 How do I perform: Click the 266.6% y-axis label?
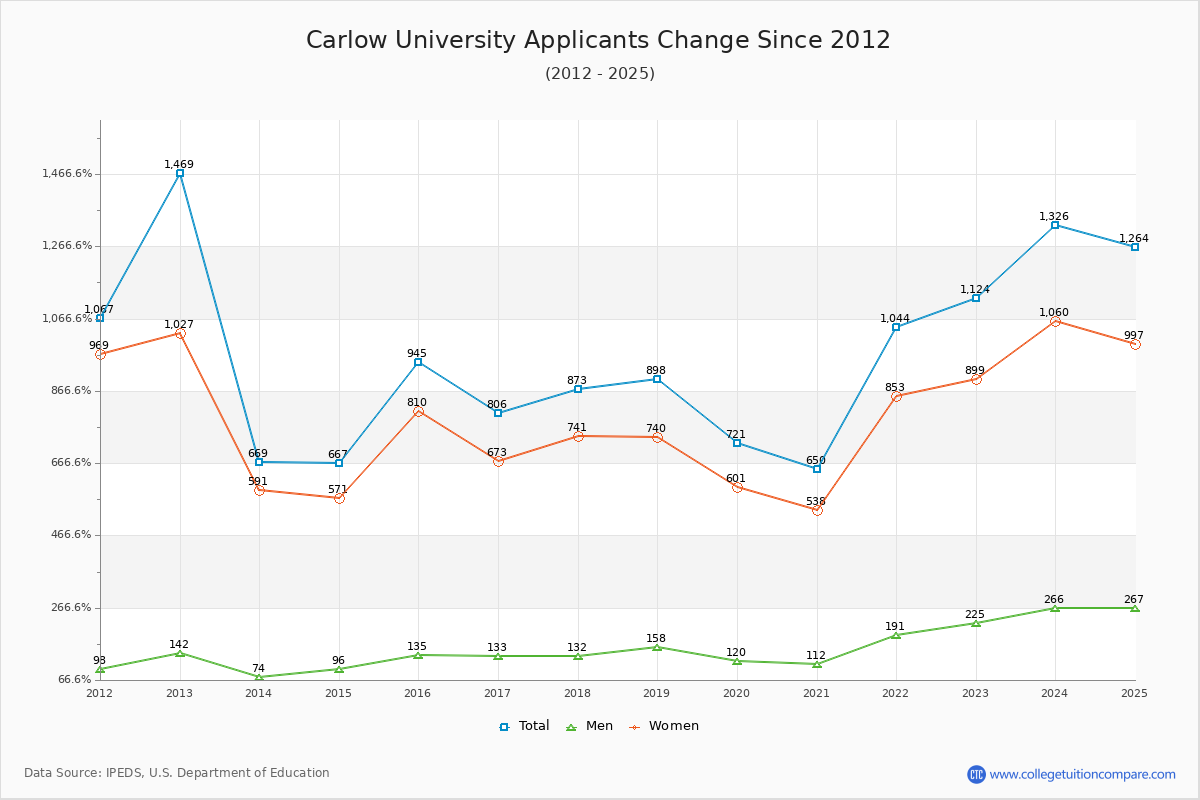point(71,608)
